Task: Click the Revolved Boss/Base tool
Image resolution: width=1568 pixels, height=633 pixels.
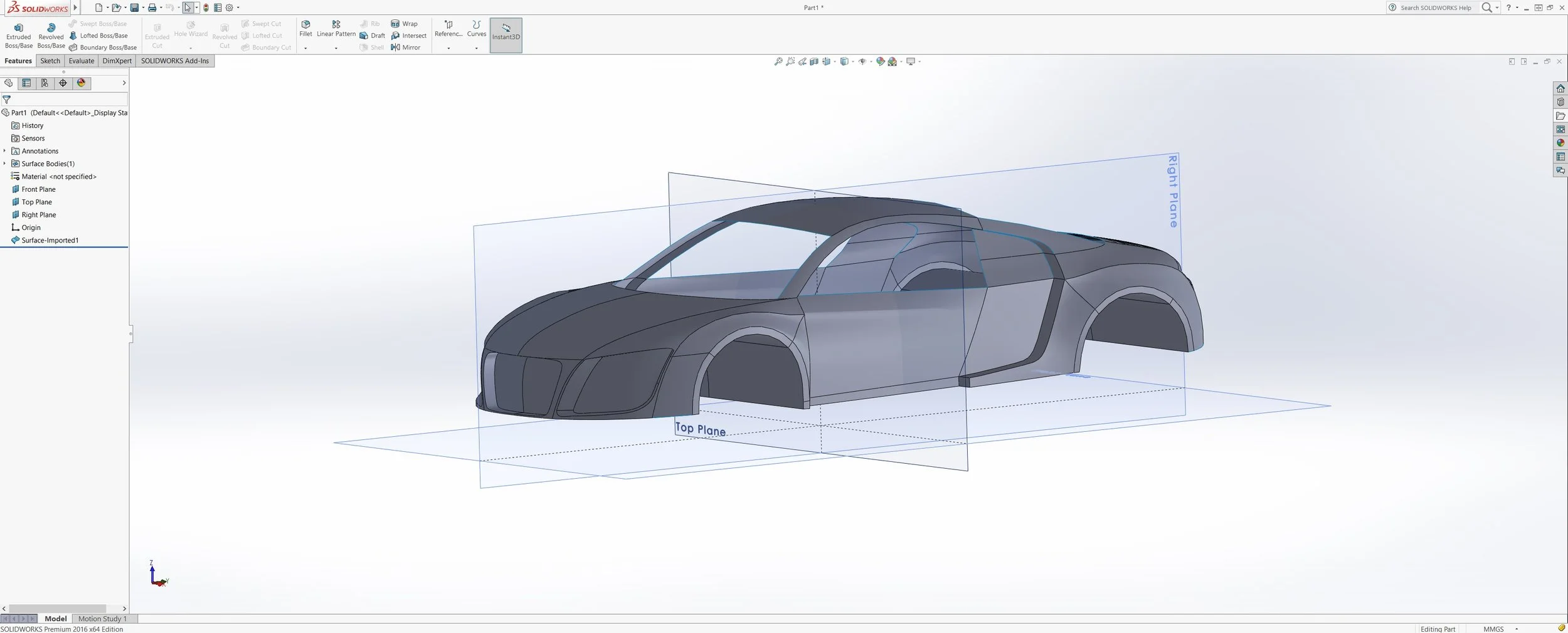Action: coord(51,36)
